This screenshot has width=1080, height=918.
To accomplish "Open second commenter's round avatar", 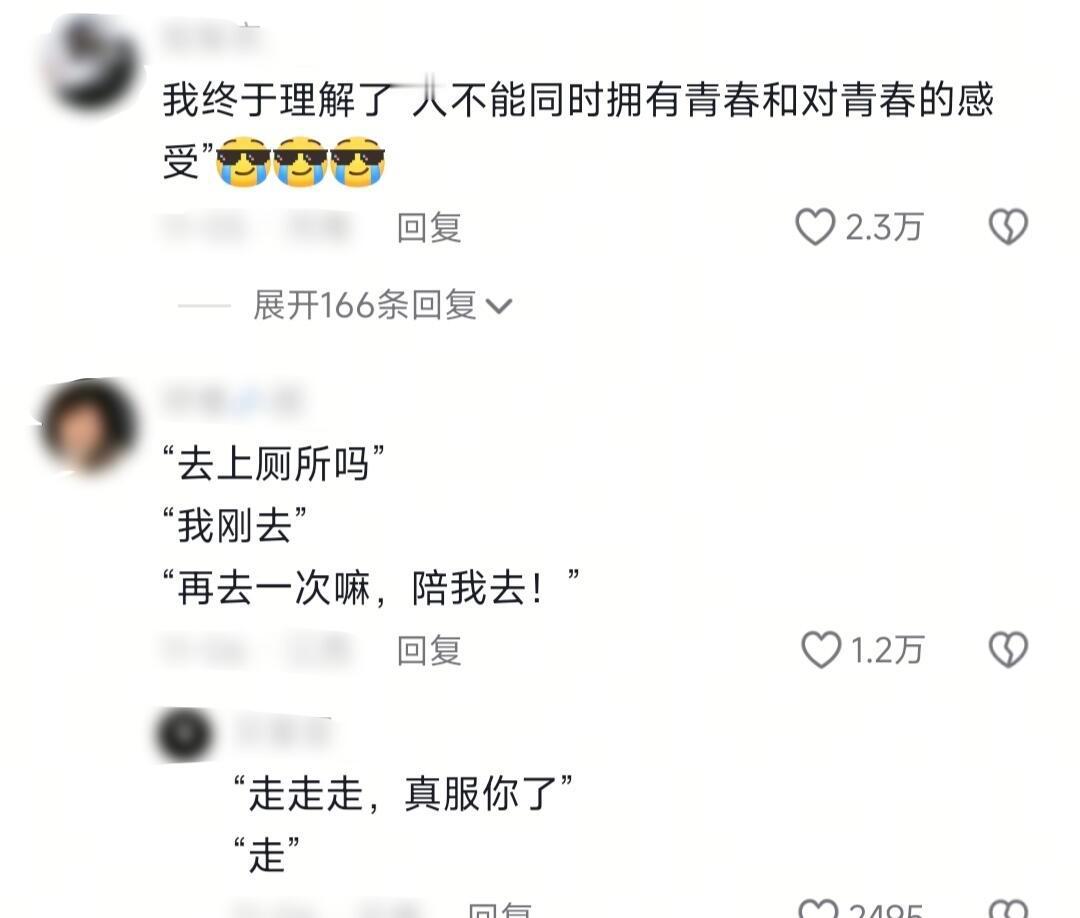I will 87,427.
